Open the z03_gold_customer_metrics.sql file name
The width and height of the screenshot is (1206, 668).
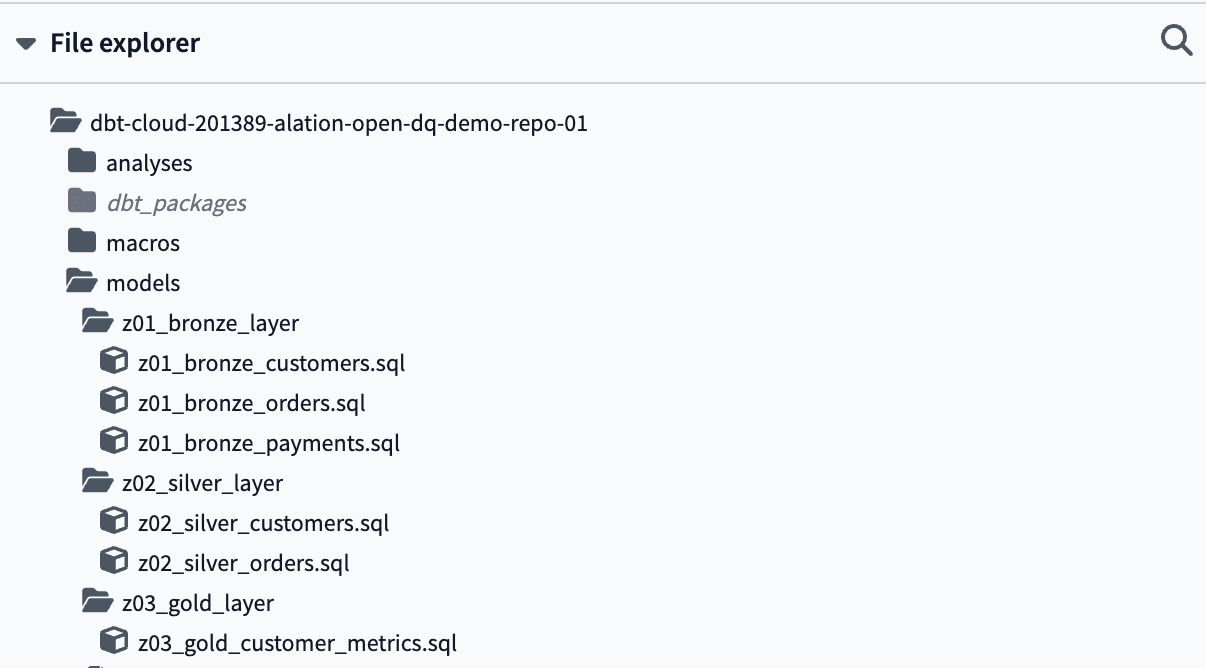point(297,643)
